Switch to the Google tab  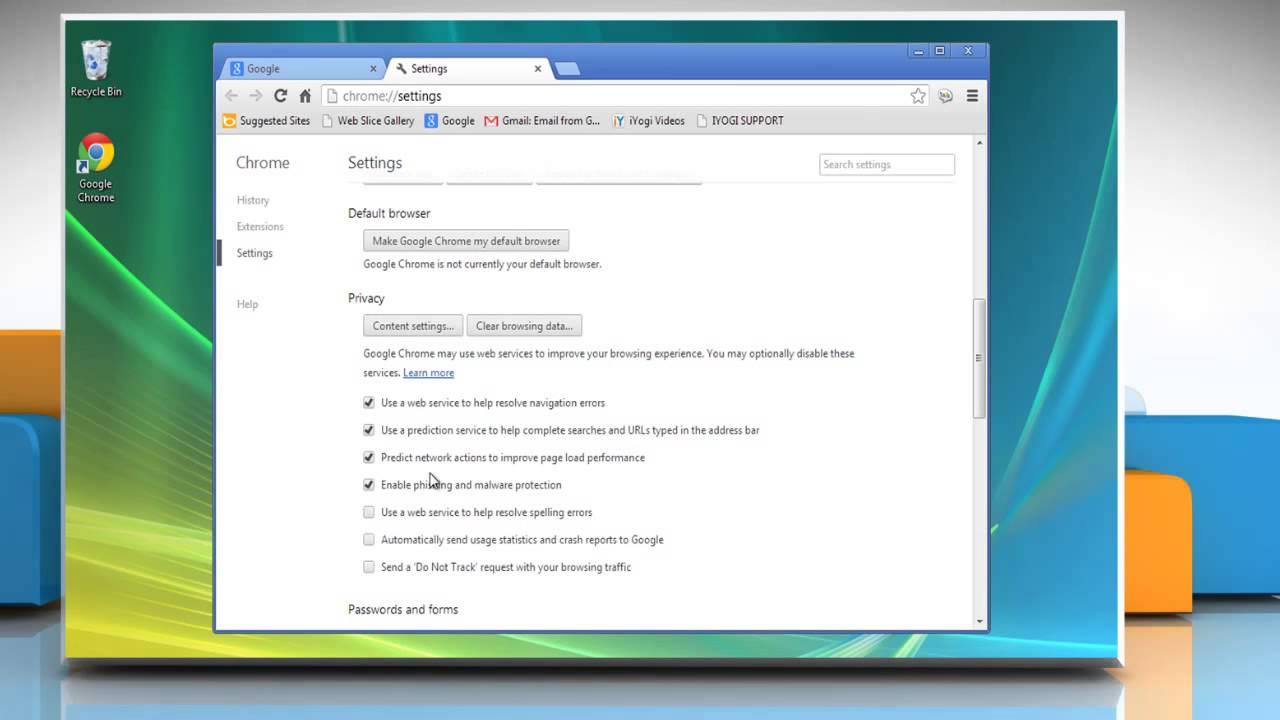[303, 69]
